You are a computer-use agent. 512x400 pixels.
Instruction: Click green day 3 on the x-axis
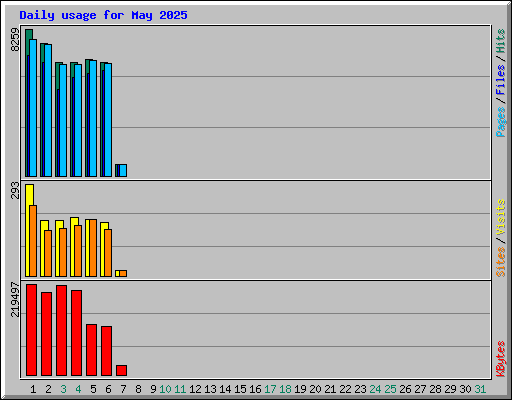point(63,389)
